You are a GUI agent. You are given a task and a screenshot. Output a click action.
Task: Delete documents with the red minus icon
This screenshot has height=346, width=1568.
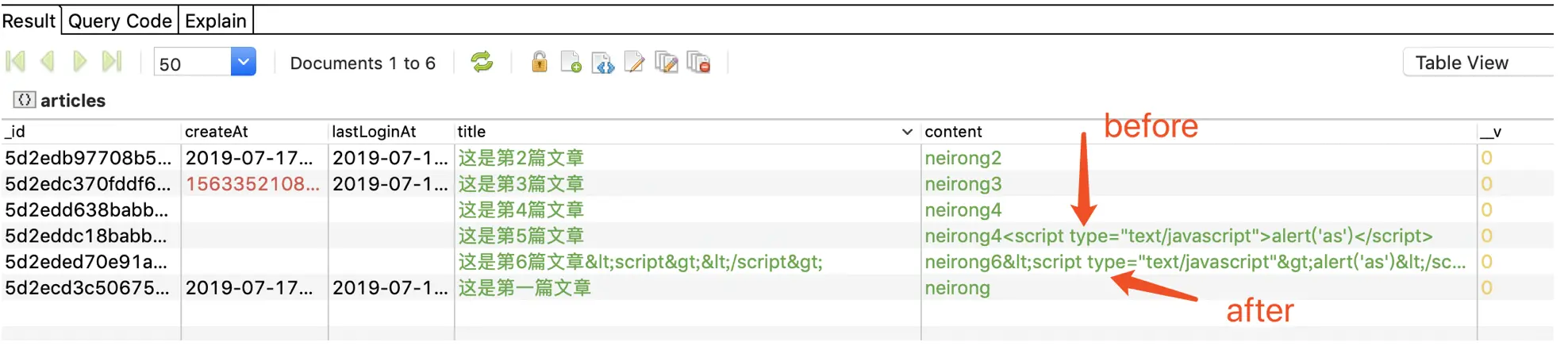pos(698,62)
